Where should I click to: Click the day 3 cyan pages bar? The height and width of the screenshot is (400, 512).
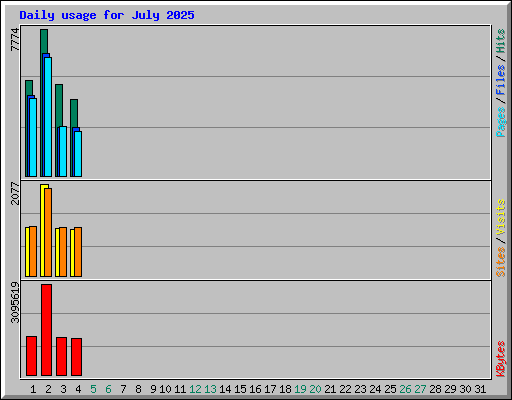63,152
